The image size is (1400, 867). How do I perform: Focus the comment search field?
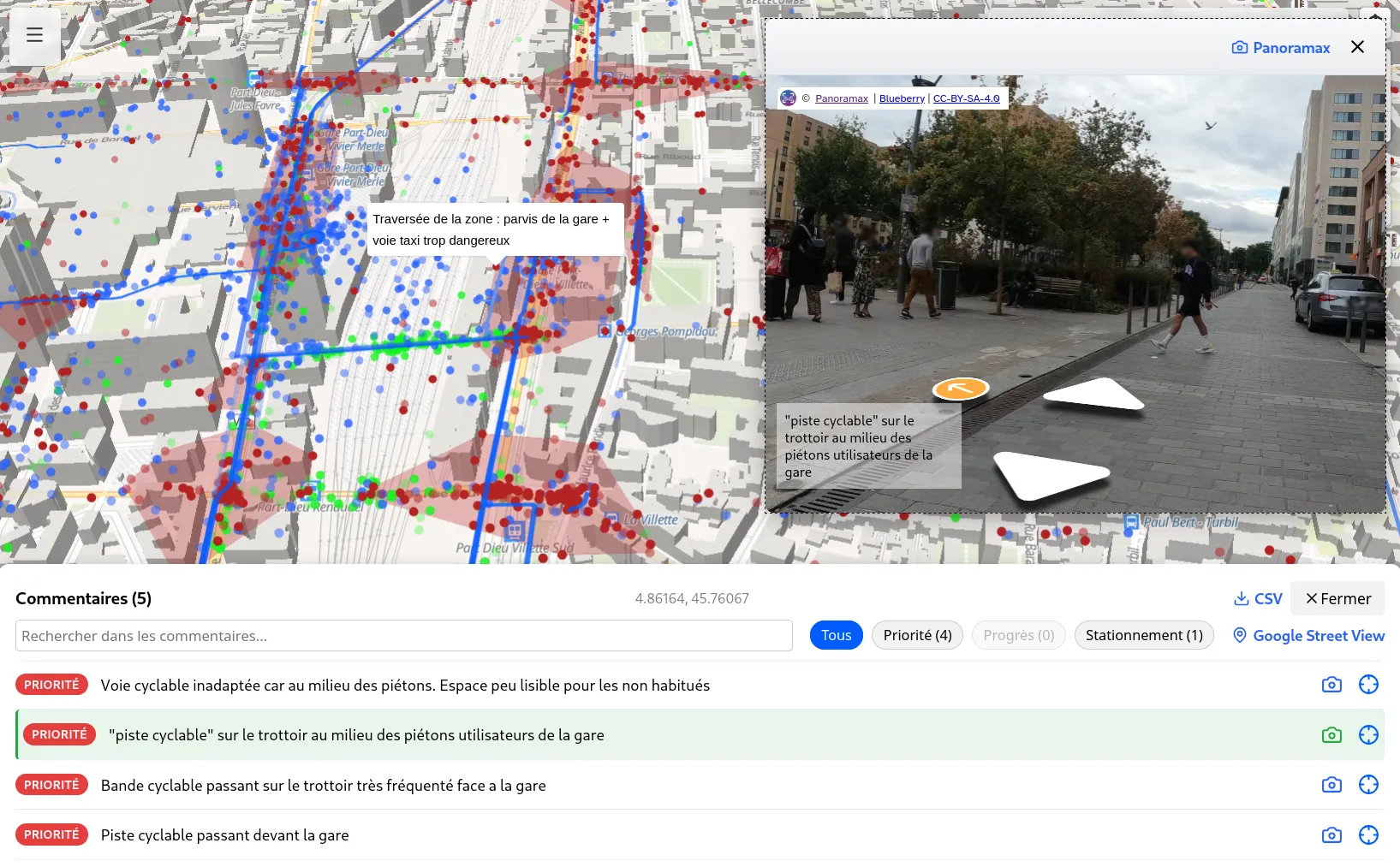[403, 636]
